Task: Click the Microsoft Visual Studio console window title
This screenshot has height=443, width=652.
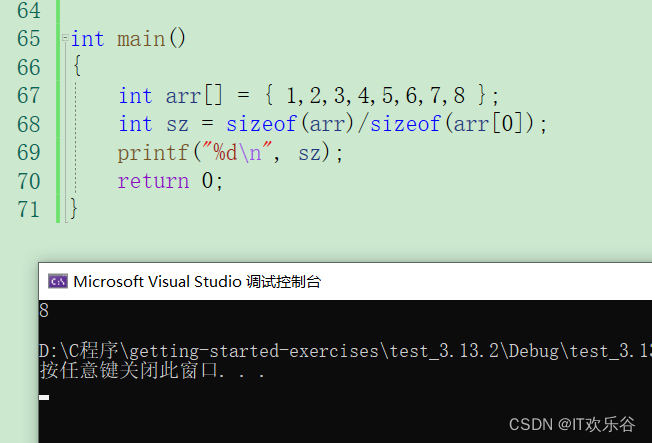Action: click(197, 282)
